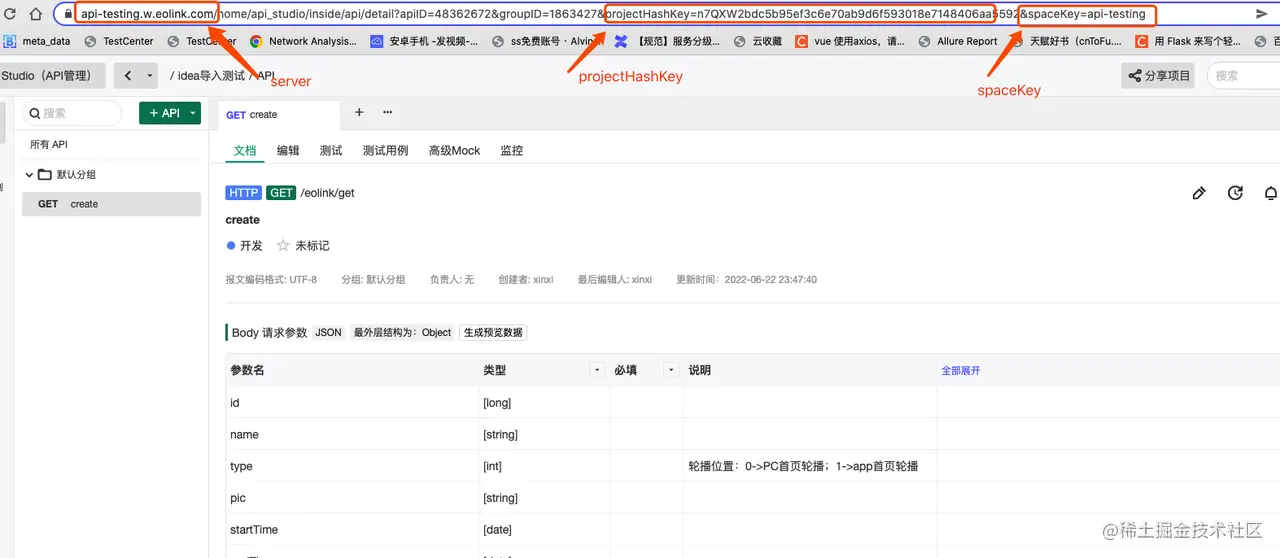Screen dimensions: 1280x558
Task: Open the Network Analysis bookmark
Action: click(x=303, y=41)
